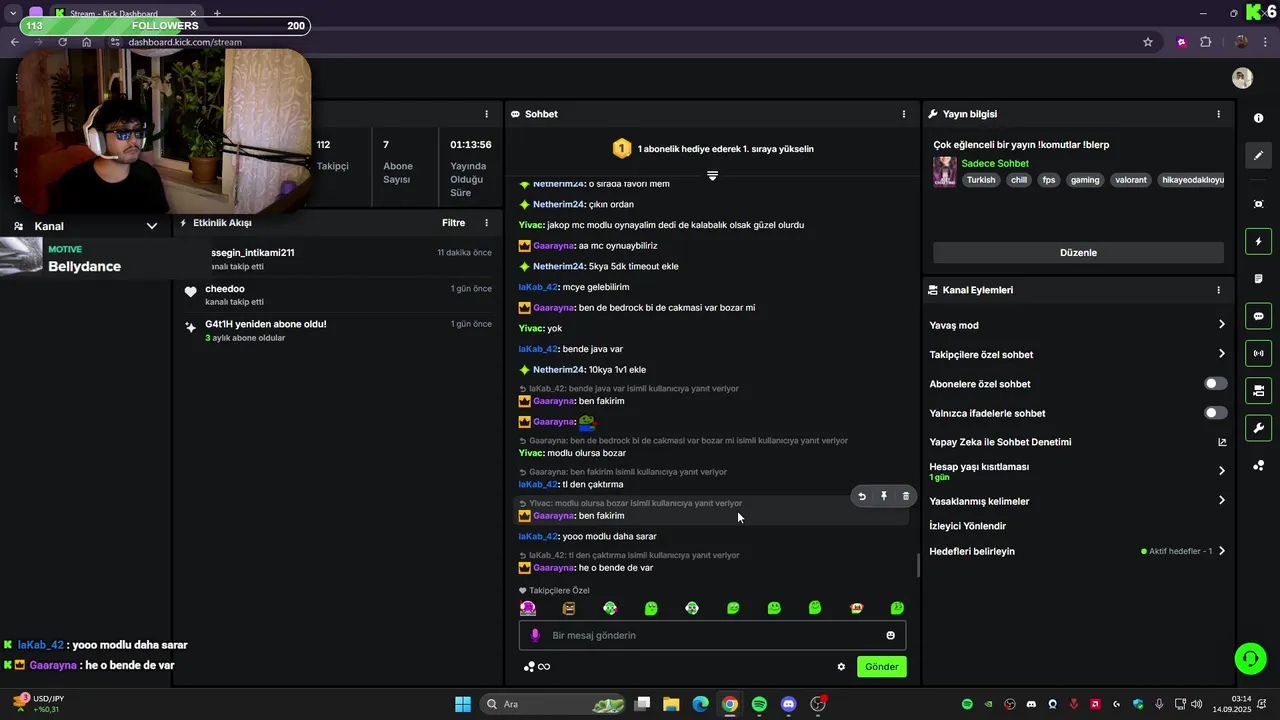Open the emoji picker smiley icon

890,635
